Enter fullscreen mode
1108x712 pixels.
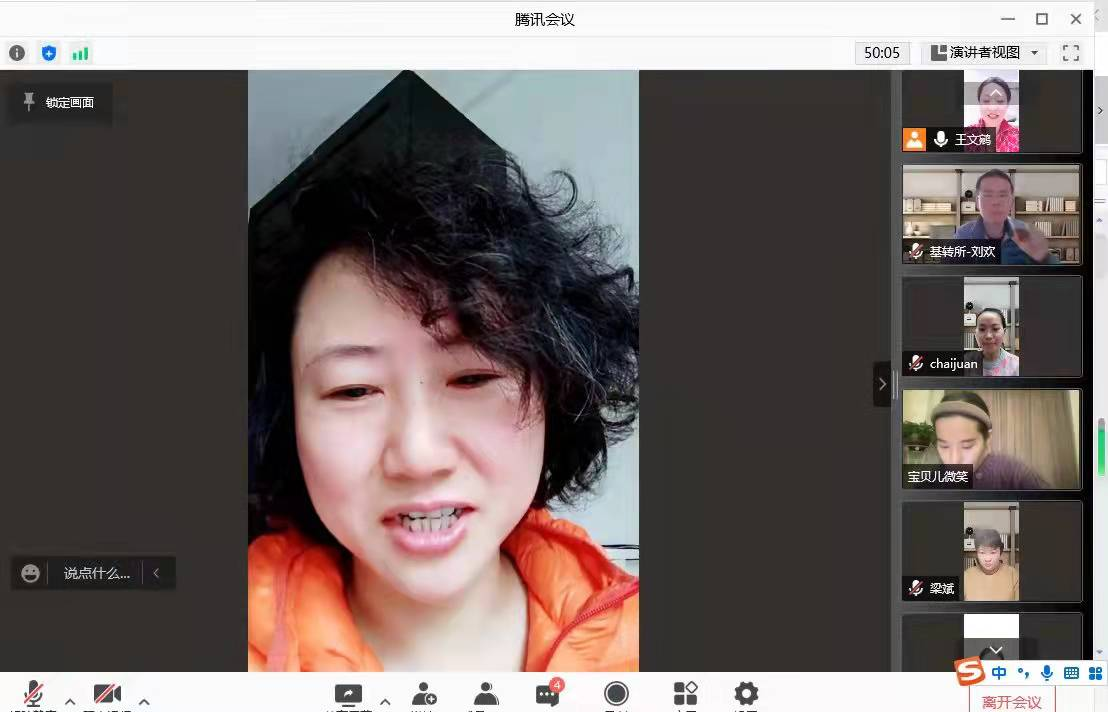pos(1071,53)
